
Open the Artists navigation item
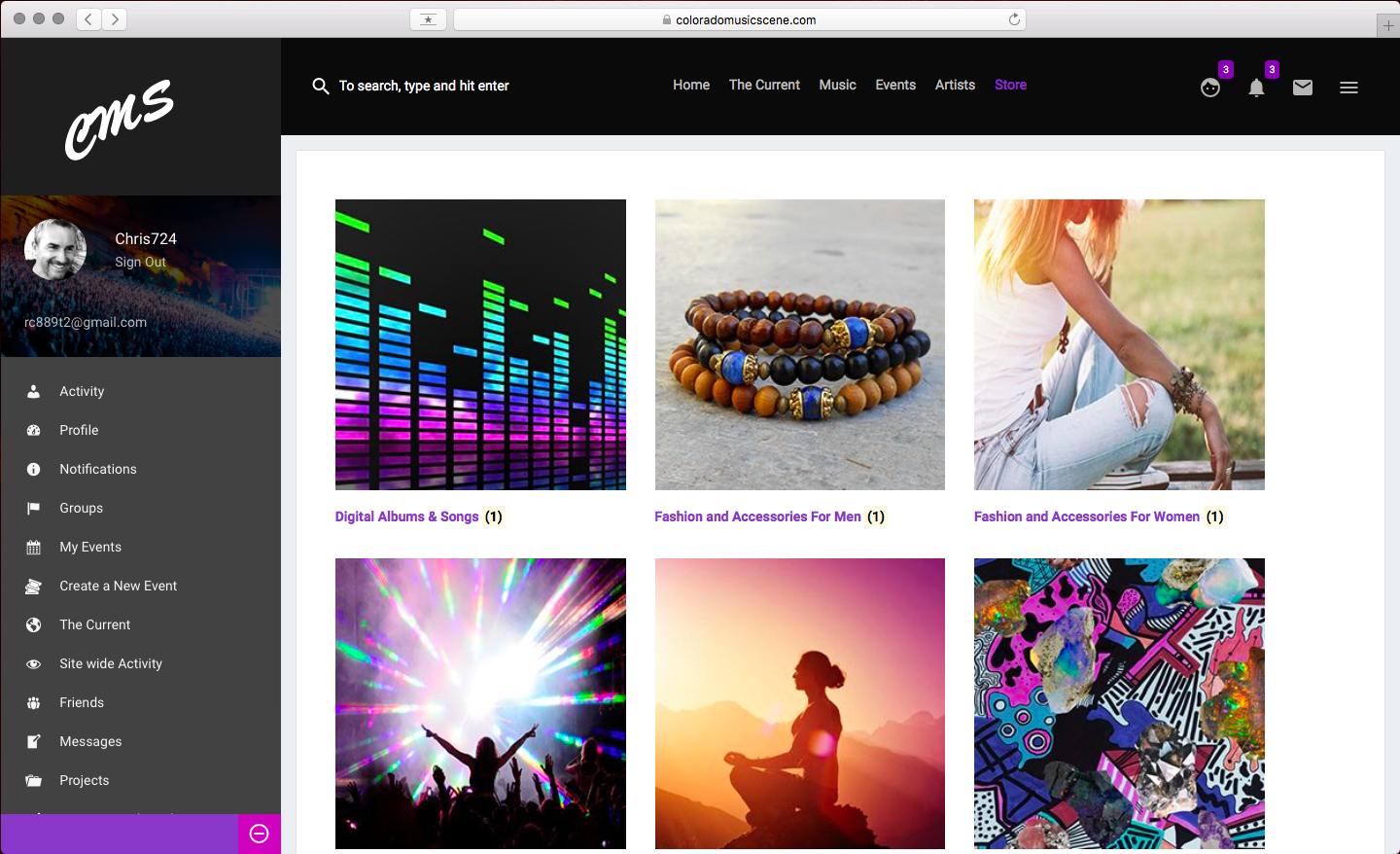955,86
